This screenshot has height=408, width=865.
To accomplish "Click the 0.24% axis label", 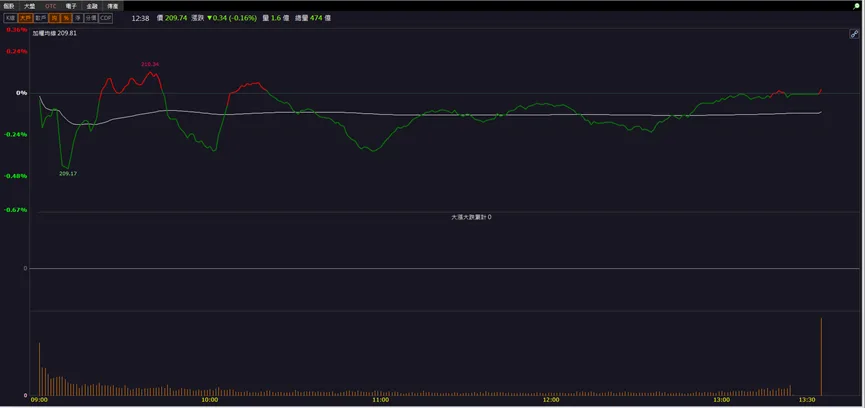I will [17, 51].
